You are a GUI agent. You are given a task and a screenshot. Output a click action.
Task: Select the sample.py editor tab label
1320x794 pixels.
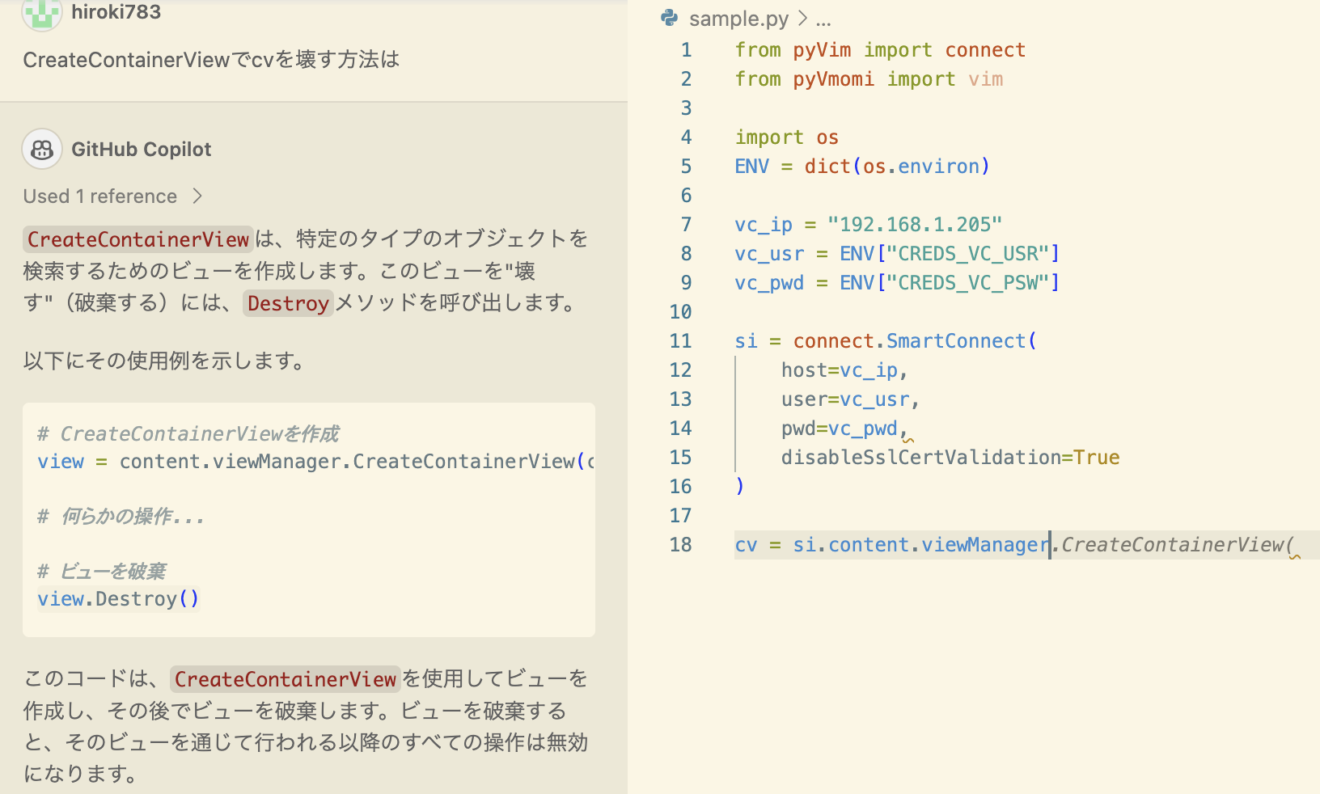(738, 18)
